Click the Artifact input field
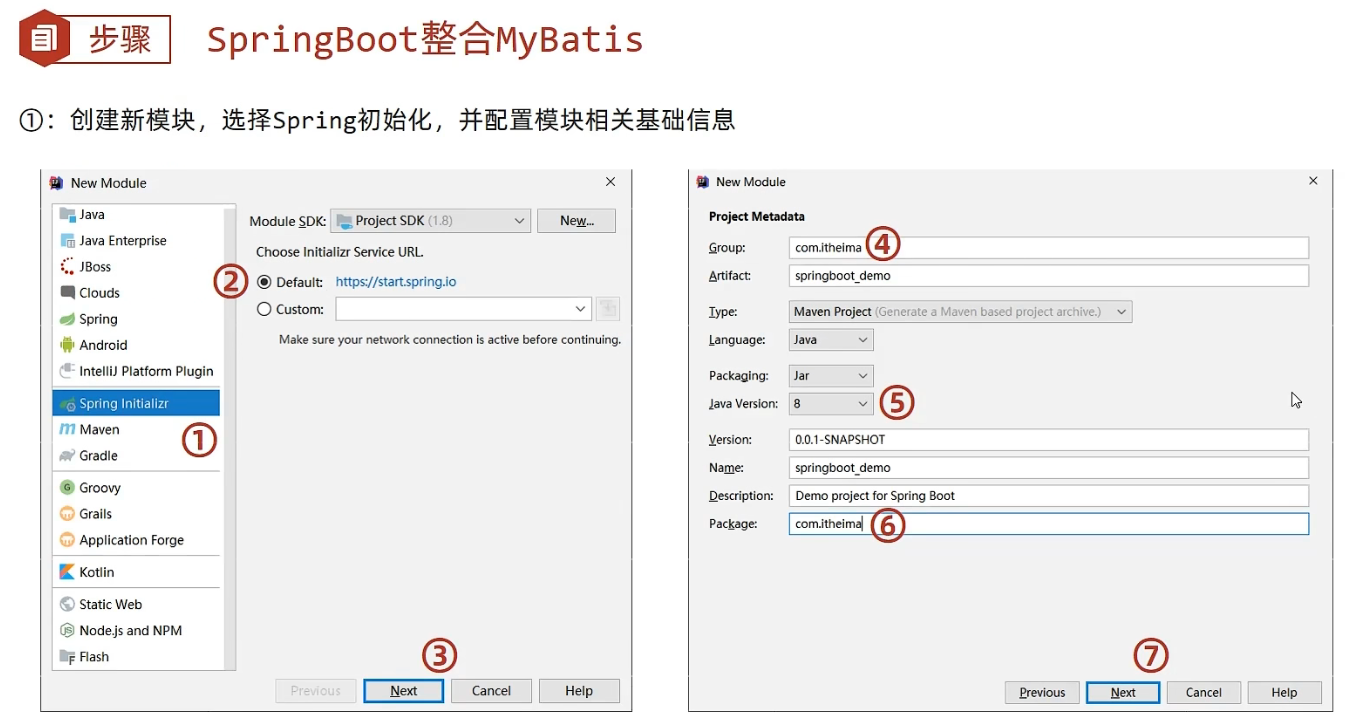1345x719 pixels. [1049, 275]
